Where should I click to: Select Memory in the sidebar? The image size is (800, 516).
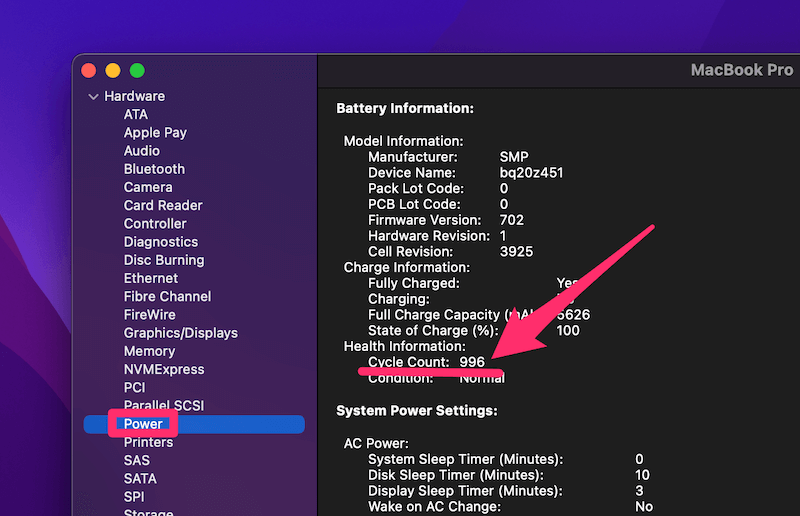click(x=149, y=351)
